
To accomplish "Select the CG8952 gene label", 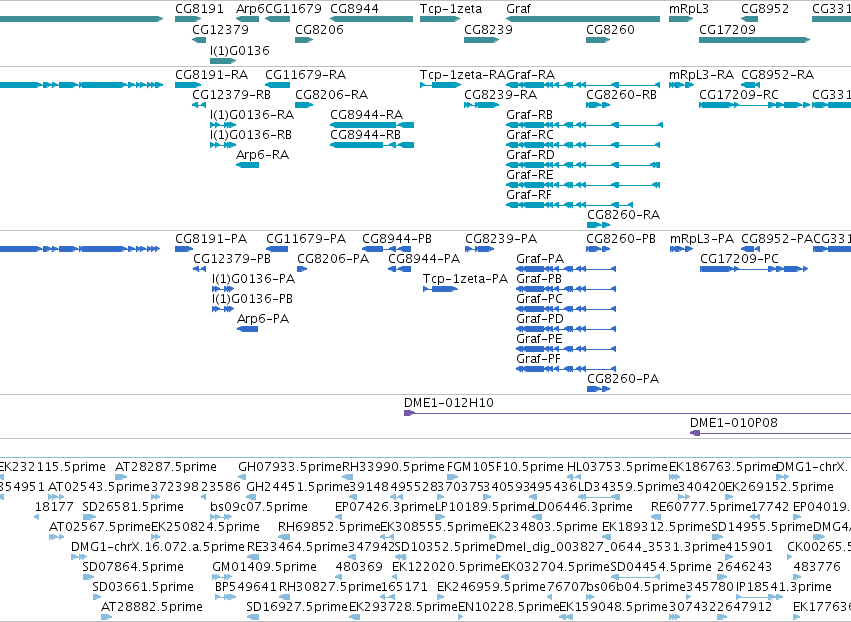I will [765, 9].
